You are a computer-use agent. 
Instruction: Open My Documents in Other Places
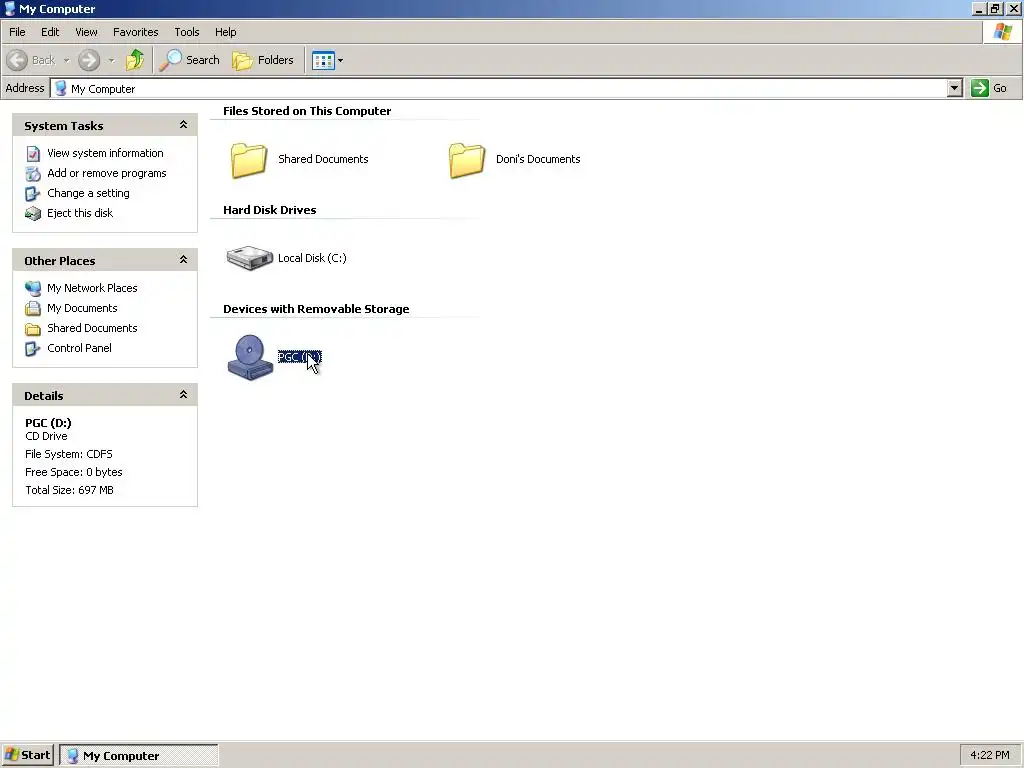(x=82, y=308)
